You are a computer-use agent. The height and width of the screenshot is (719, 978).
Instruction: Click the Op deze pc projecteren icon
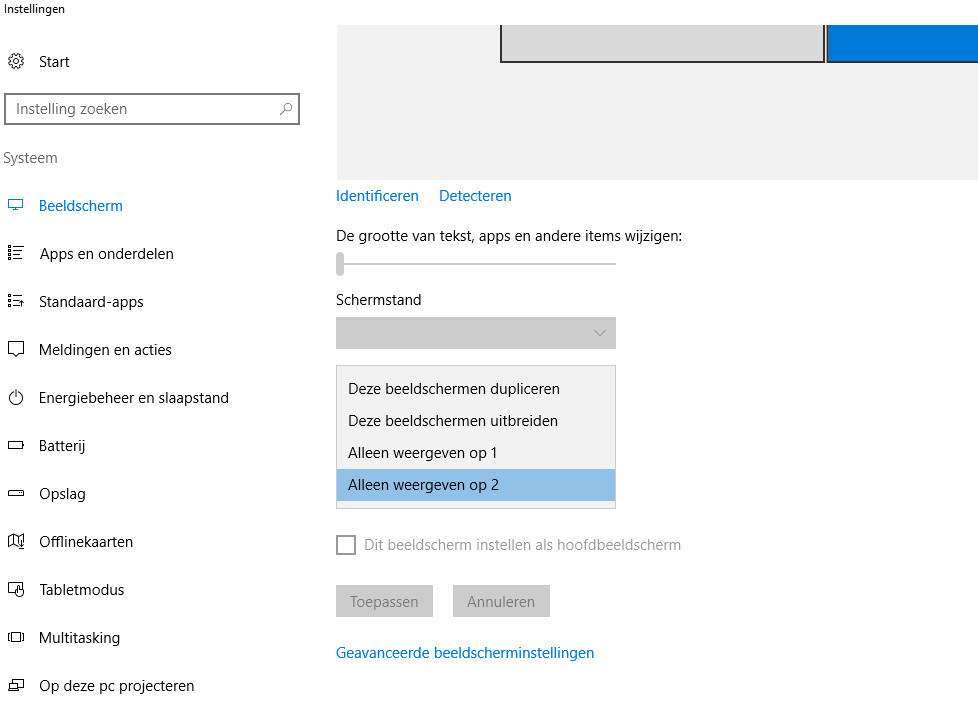tap(16, 685)
